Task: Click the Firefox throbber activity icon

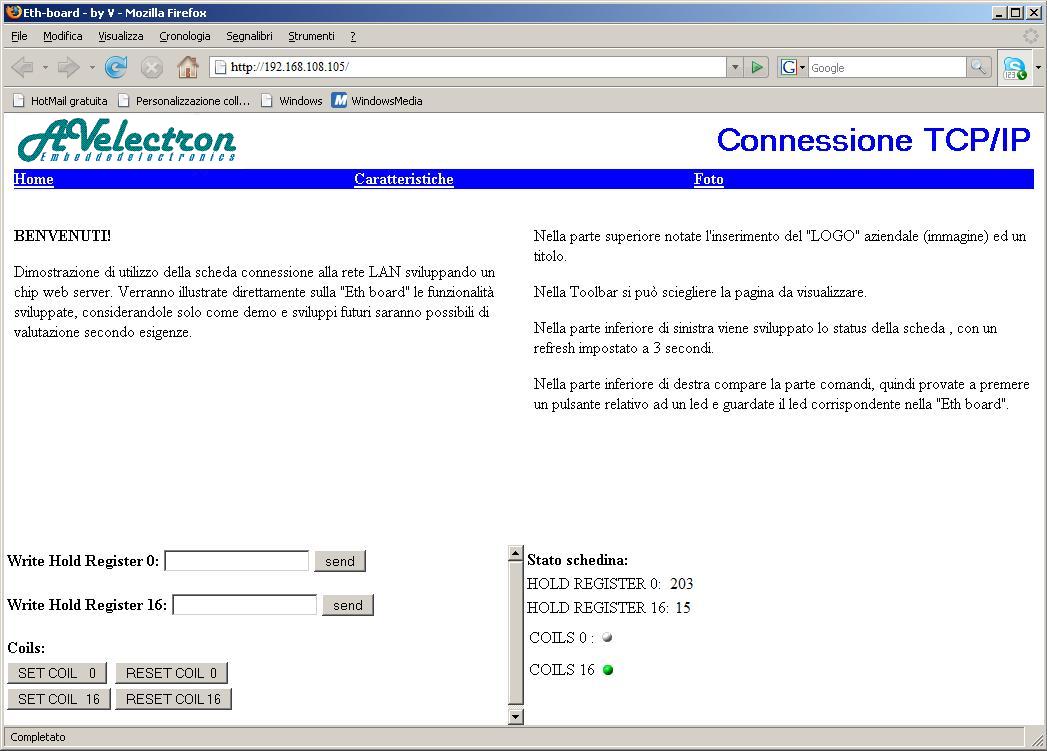Action: (x=1030, y=36)
